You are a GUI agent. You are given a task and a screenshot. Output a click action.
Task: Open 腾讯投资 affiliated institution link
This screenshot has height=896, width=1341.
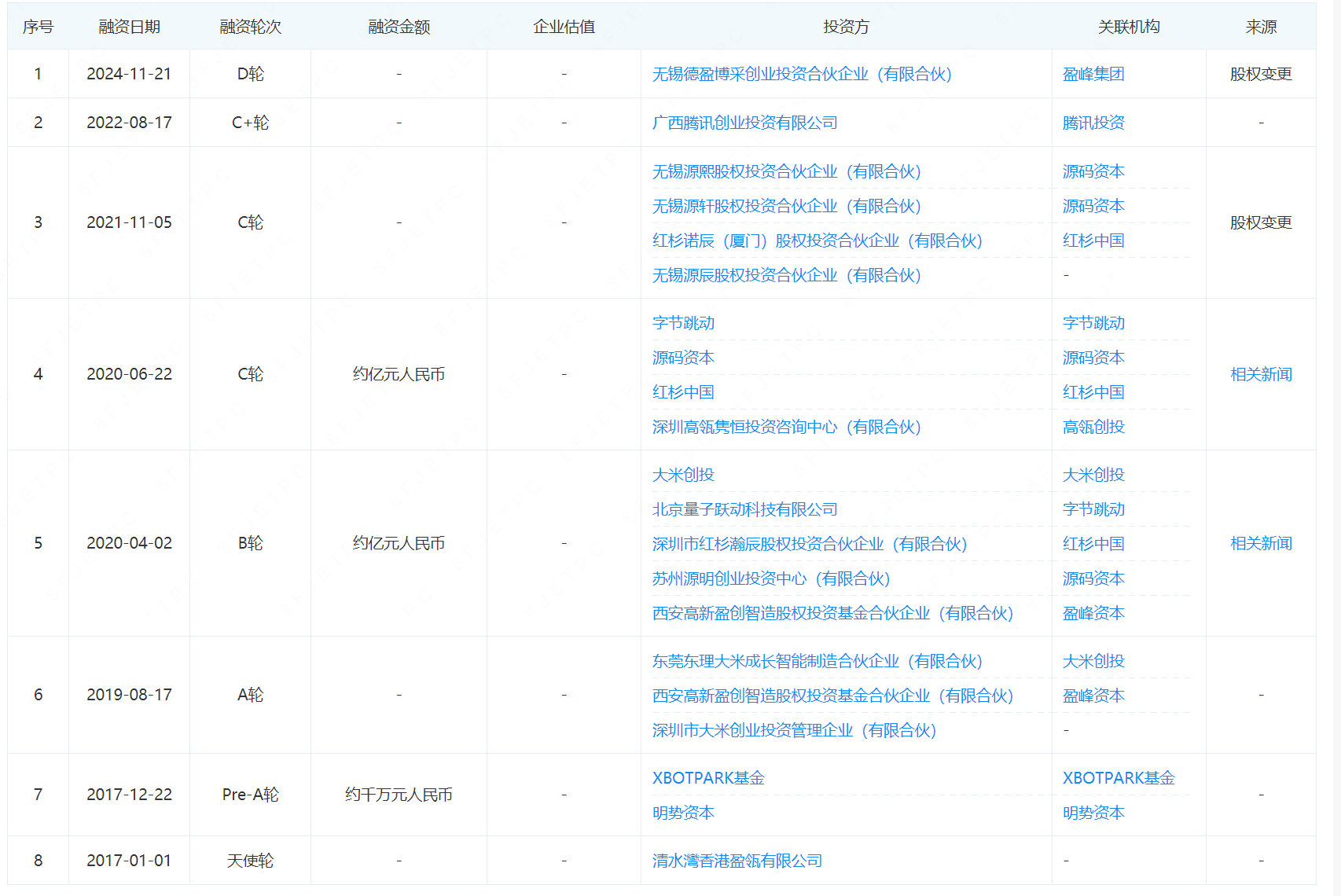[1093, 123]
